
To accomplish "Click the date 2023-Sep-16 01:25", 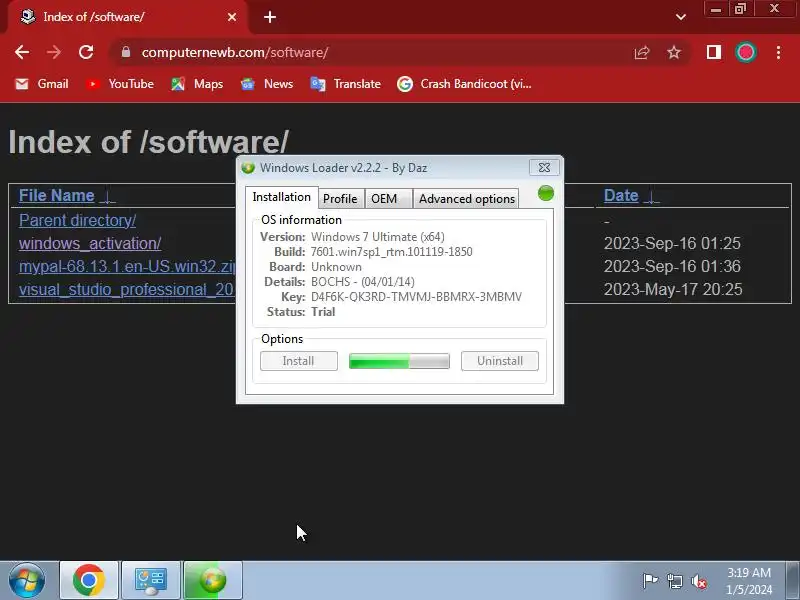I will point(672,243).
